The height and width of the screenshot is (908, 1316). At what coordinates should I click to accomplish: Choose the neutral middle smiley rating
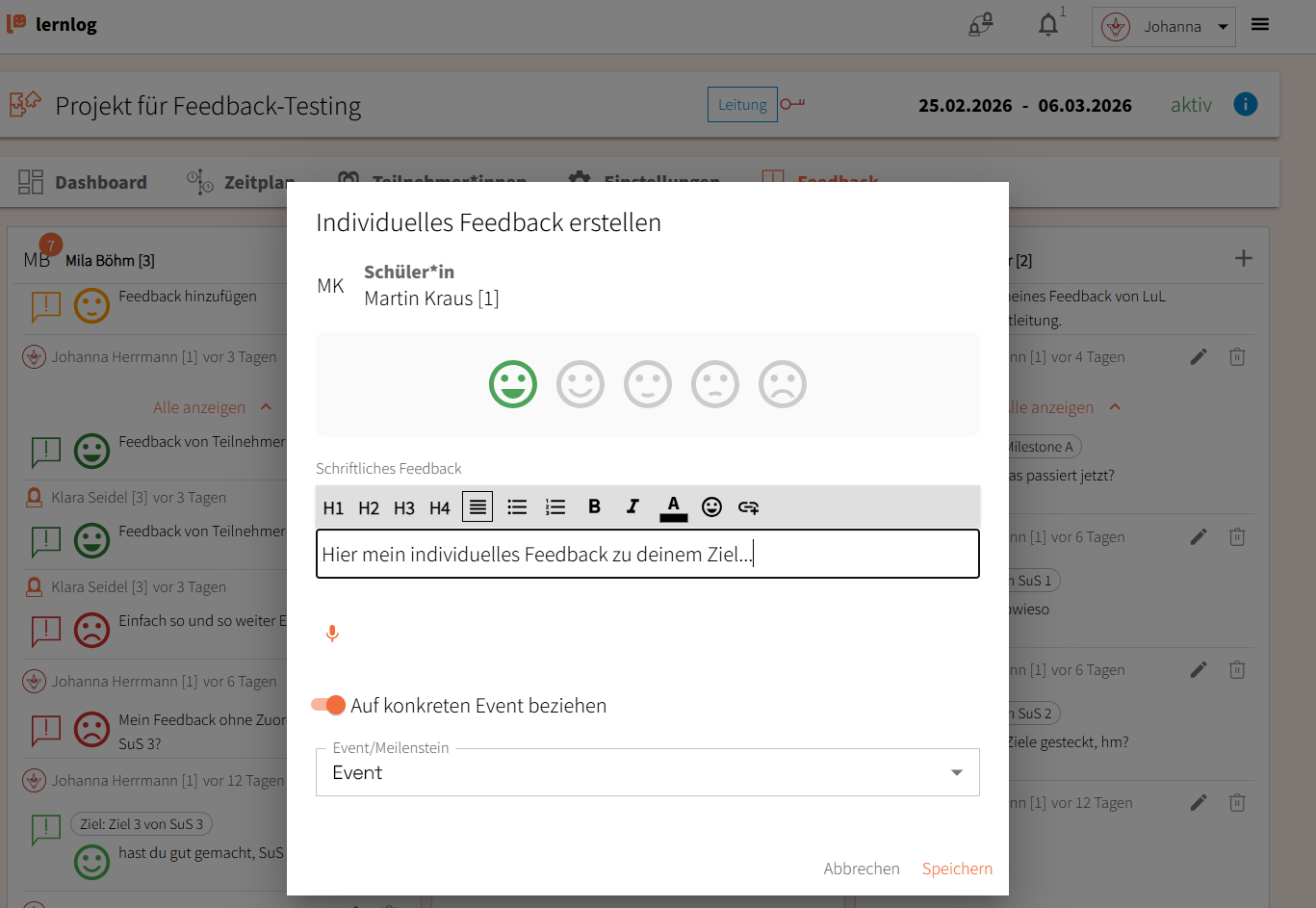pos(648,385)
